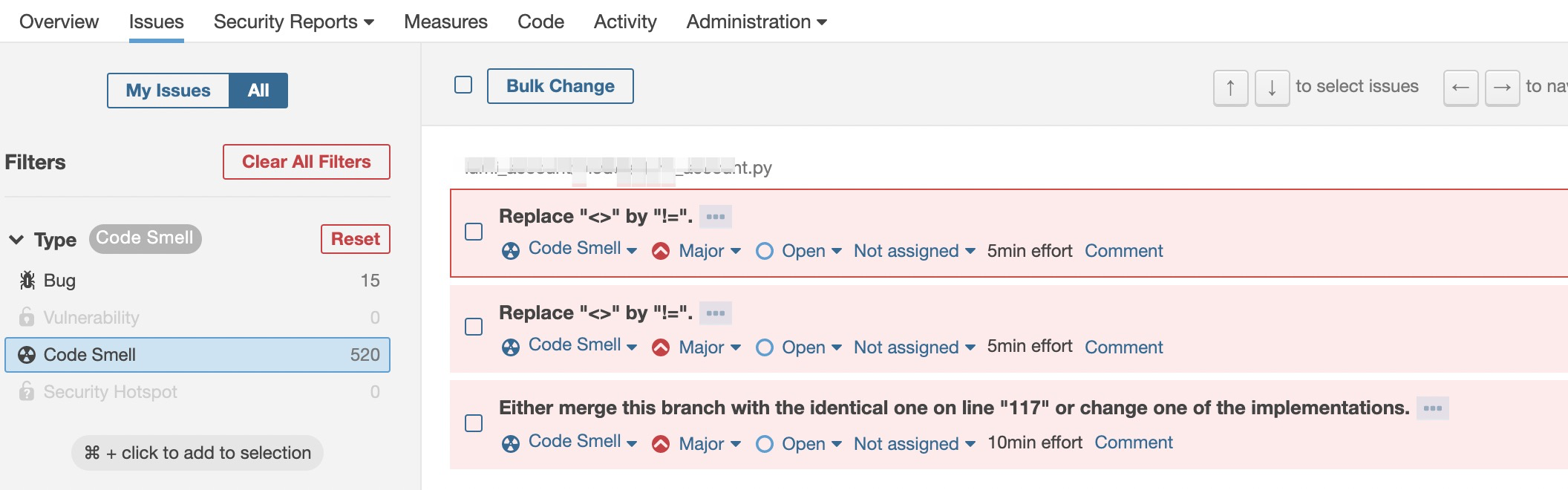Click the ellipsis icon beside the merge branch issue
This screenshot has height=490, width=1568.
tap(1432, 408)
